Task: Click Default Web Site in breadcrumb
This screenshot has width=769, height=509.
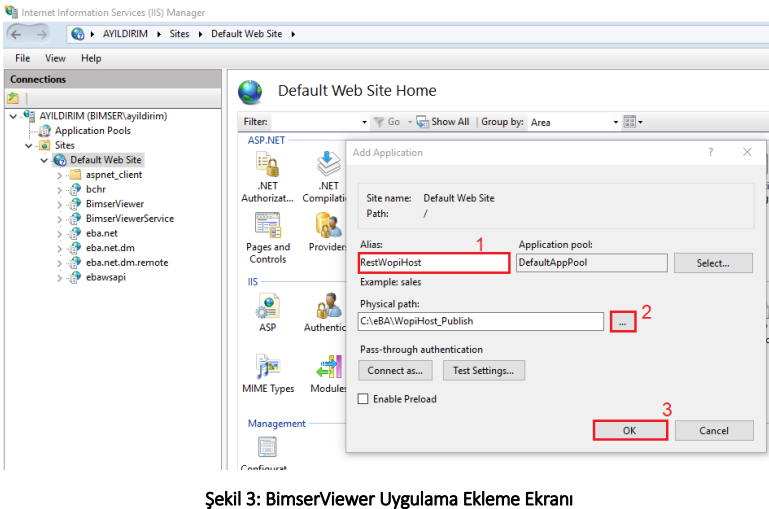Action: (247, 34)
